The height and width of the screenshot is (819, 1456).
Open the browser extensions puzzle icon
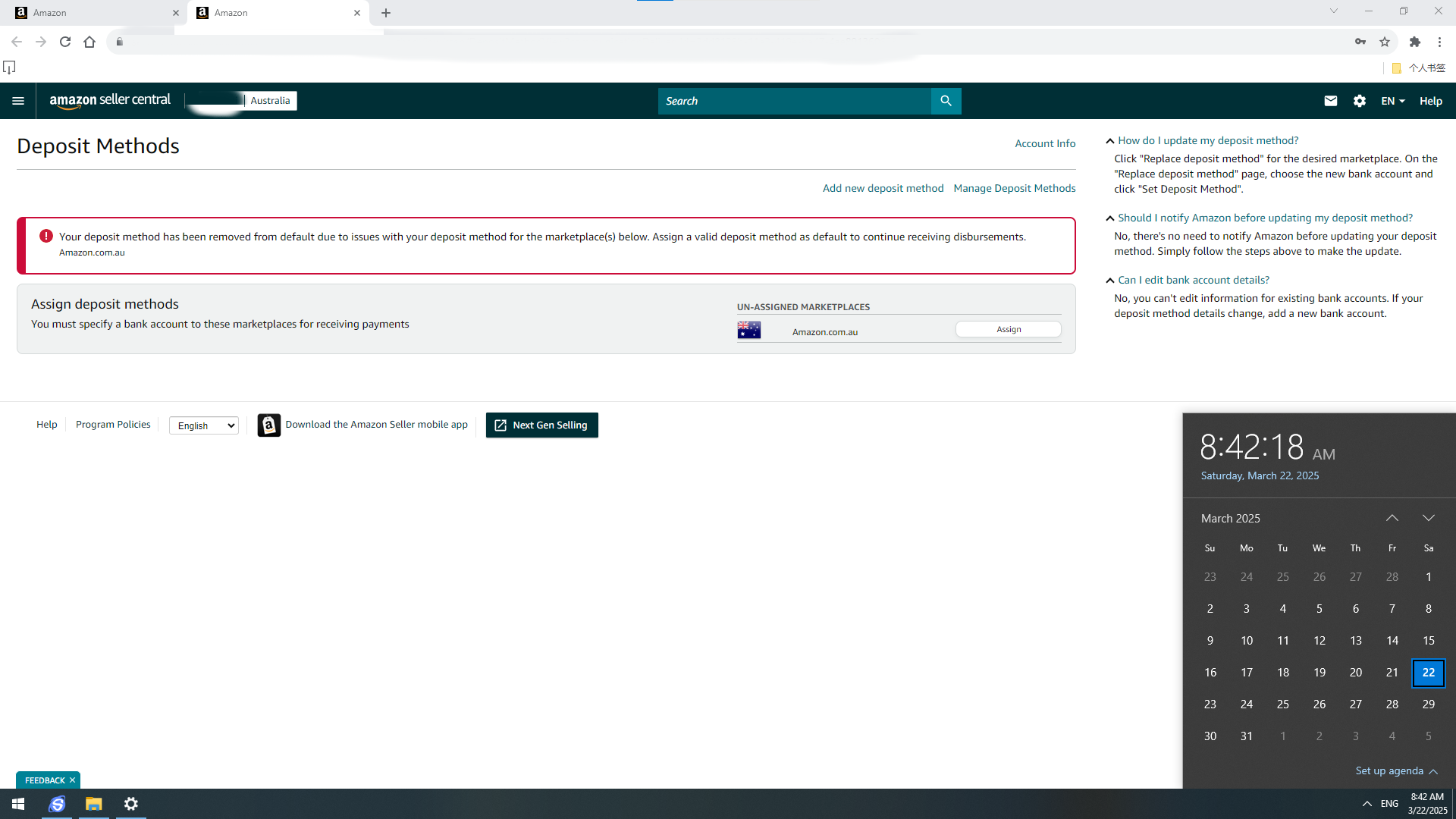pos(1415,42)
